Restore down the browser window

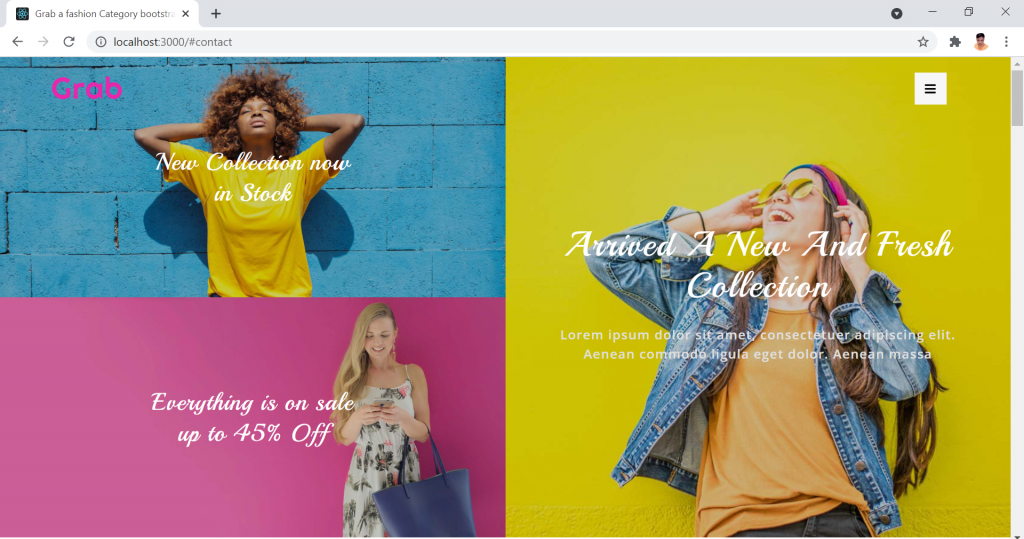(968, 12)
